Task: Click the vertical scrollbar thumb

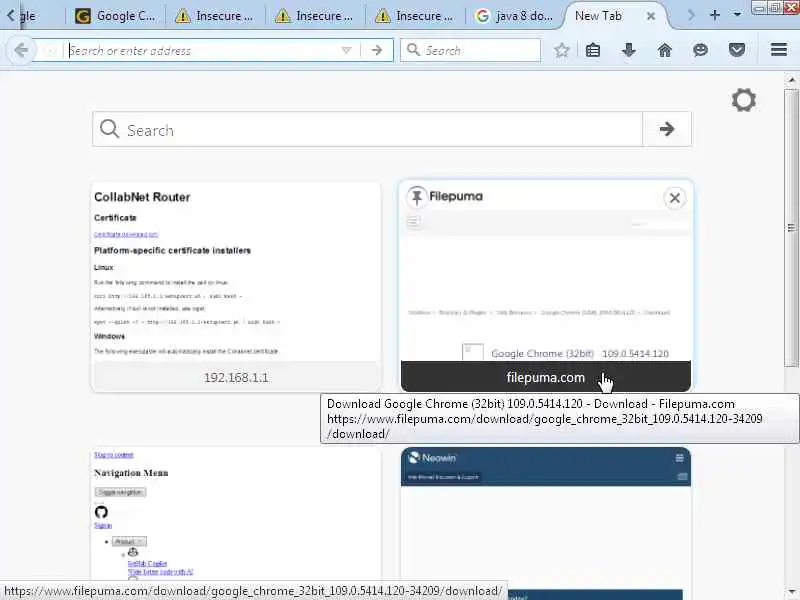Action: [791, 228]
